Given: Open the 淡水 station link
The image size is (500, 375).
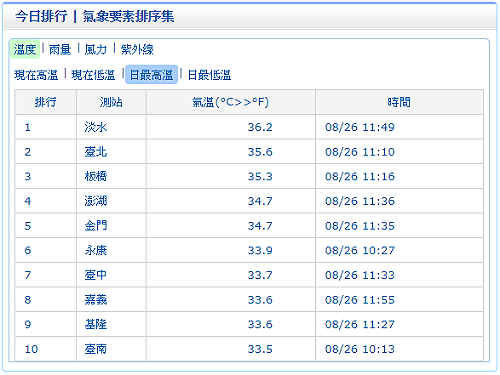Looking at the screenshot, I should [x=96, y=127].
